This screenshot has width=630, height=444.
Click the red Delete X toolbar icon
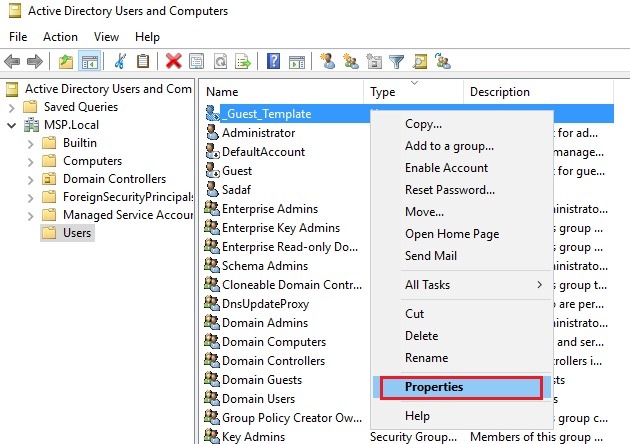(173, 62)
